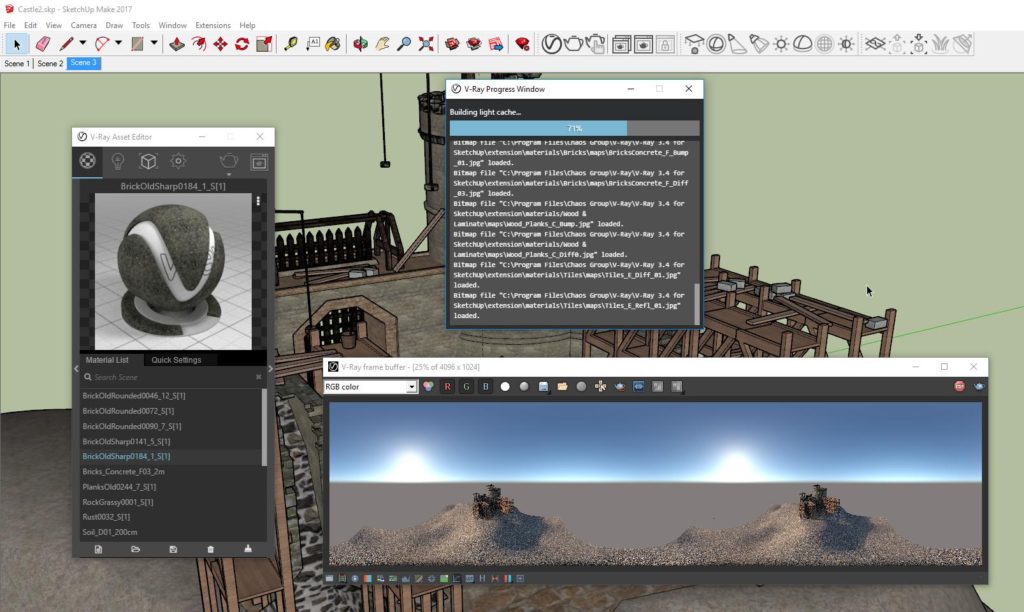Select the Eraser tool in the toolbar

coord(42,43)
